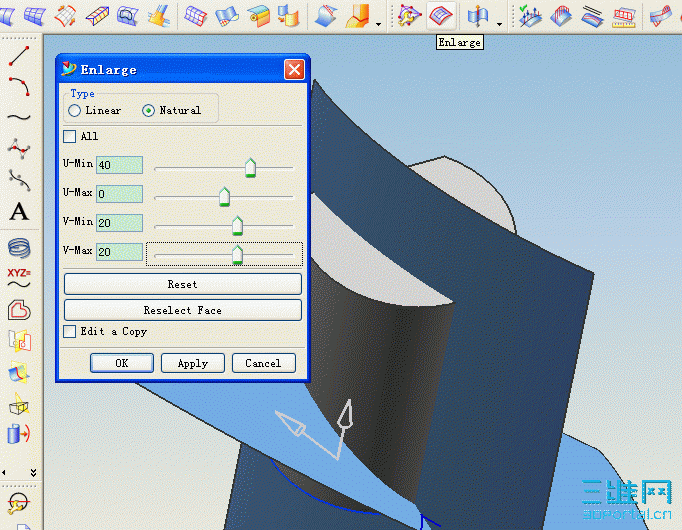Image resolution: width=682 pixels, height=530 pixels.
Task: Click the blue folded Trim and Extend icon
Action: click(326, 16)
